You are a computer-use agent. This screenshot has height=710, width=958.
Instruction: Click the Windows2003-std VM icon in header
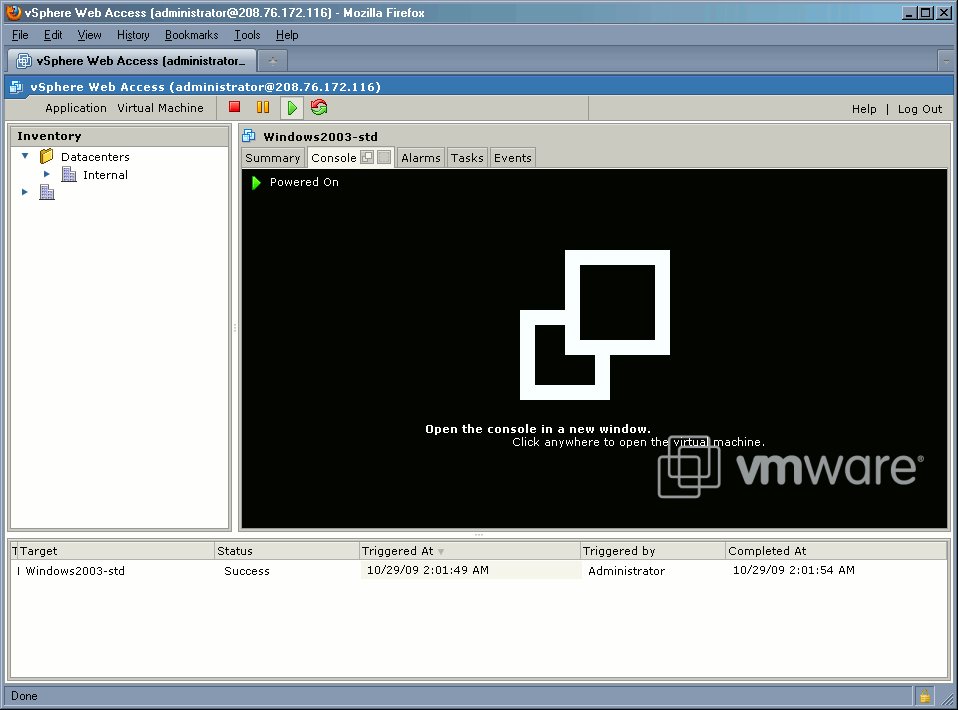tap(249, 136)
